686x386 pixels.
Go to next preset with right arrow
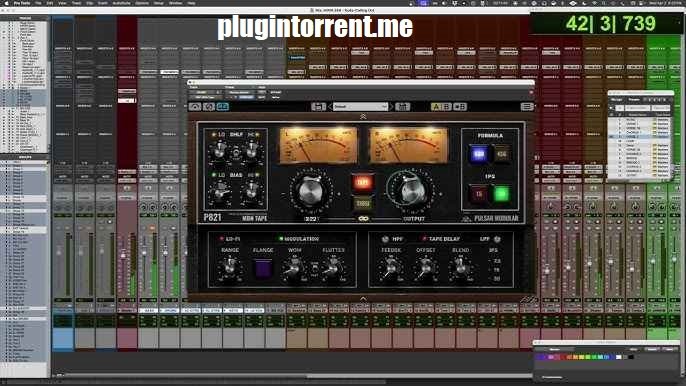(391, 106)
